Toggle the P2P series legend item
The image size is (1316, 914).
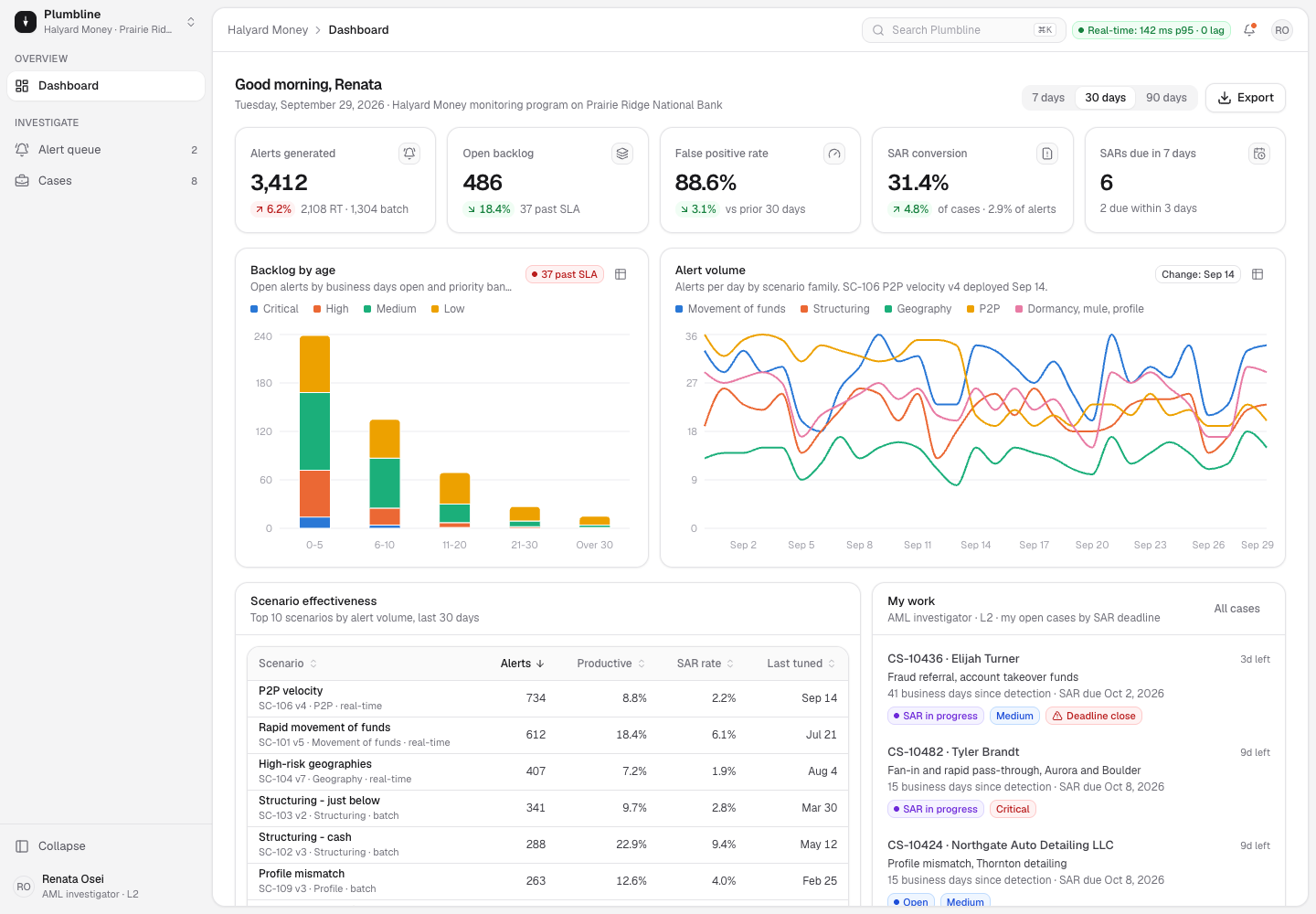tap(983, 309)
